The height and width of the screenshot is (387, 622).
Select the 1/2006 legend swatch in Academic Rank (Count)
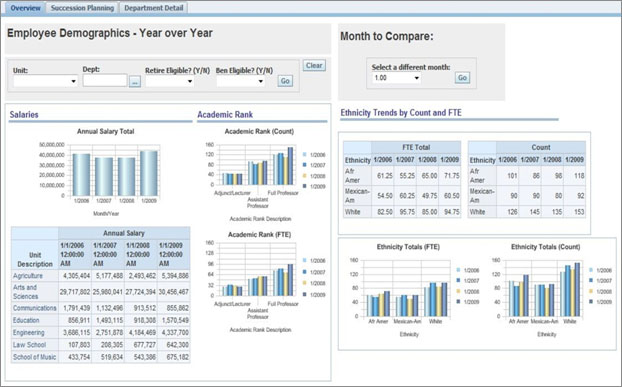(x=305, y=155)
